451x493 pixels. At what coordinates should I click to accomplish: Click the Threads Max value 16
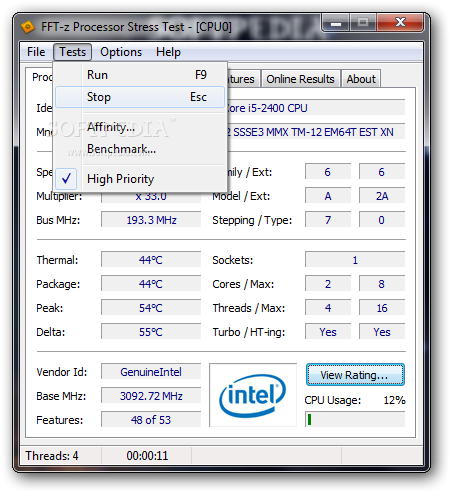382,308
